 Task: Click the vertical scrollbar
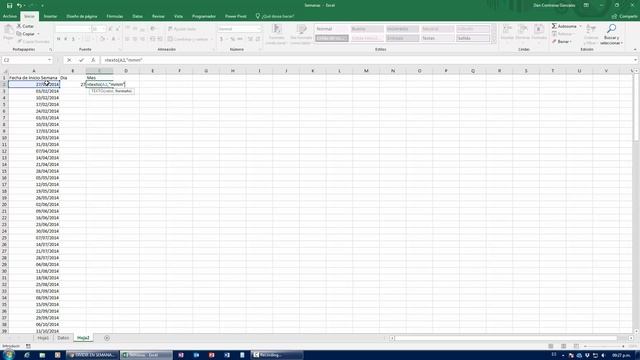pos(636,108)
